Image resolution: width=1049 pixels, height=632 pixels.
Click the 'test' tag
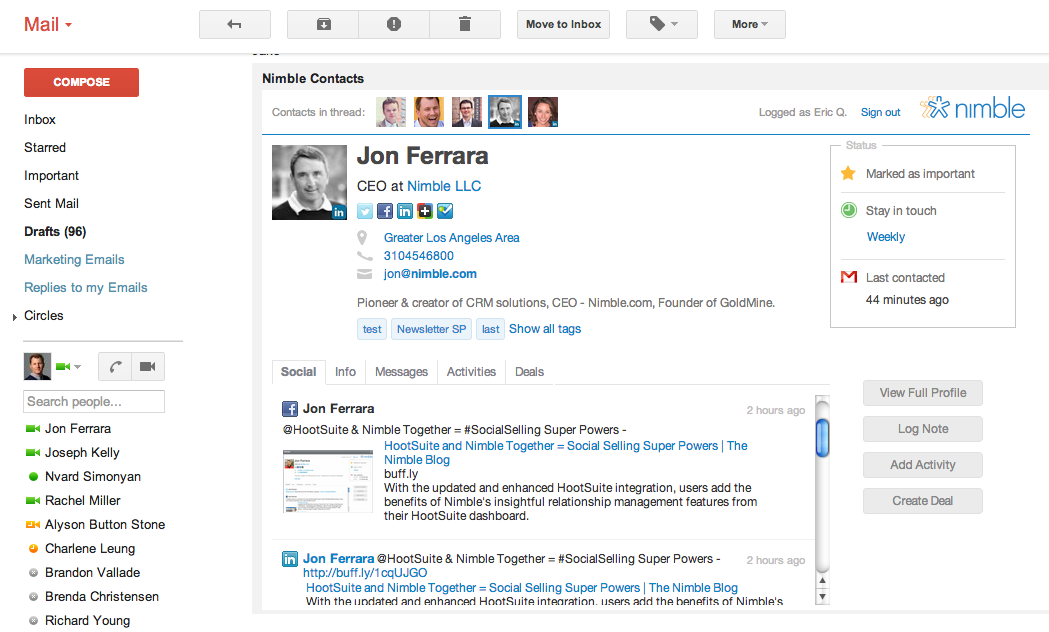click(372, 329)
